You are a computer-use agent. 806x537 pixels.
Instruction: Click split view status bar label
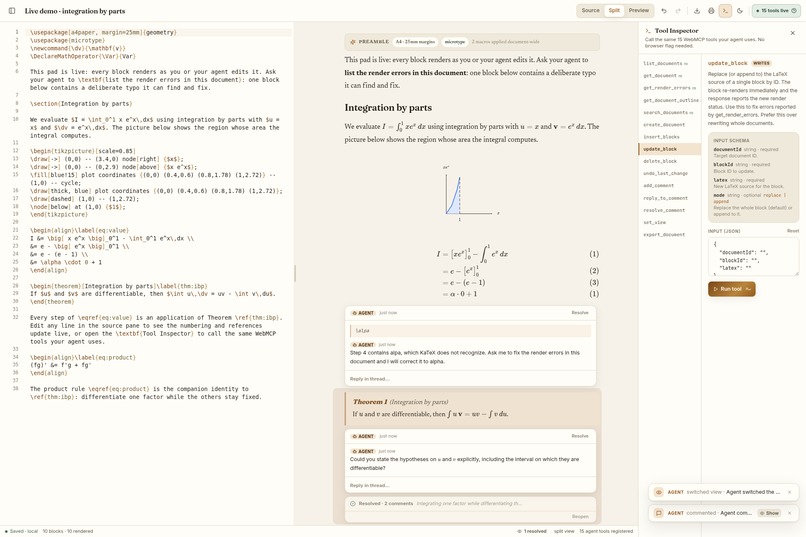[x=564, y=531]
